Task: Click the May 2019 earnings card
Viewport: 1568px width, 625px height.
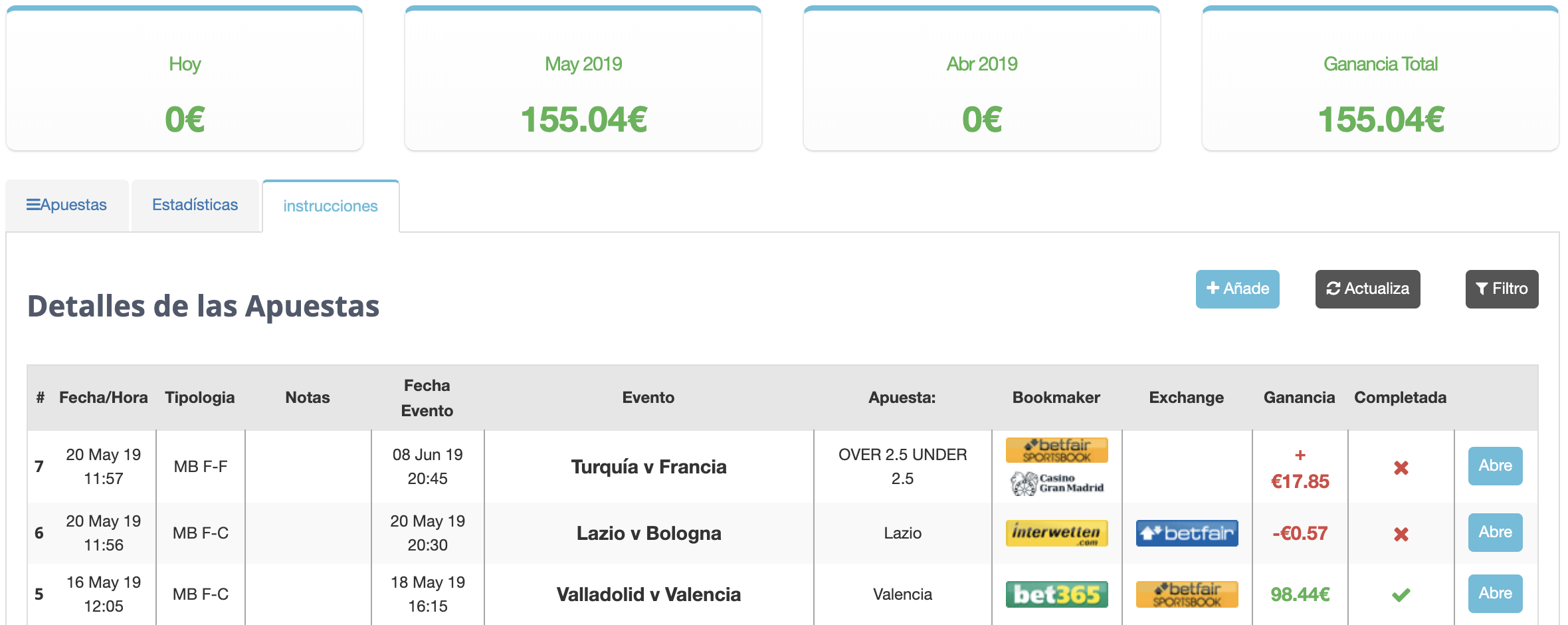Action: coord(583,78)
